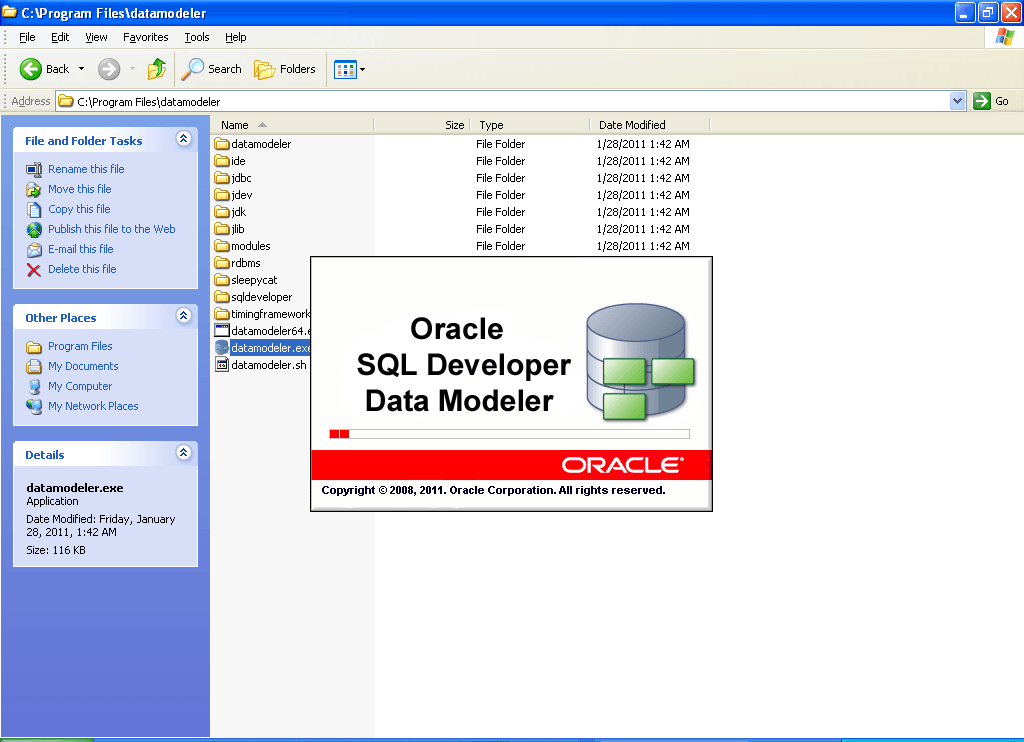Image resolution: width=1024 pixels, height=742 pixels.
Task: Click the address bar path field
Action: pyautogui.click(x=503, y=101)
